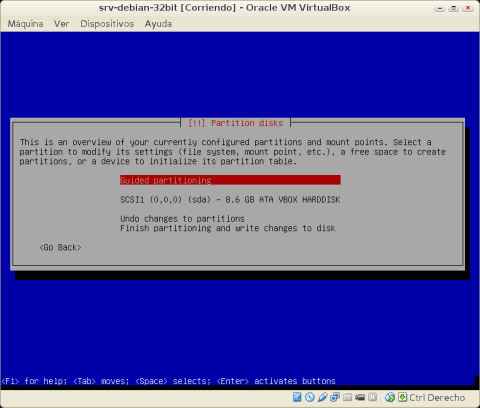
Task: Open the Máquina menu
Action: click(x=25, y=24)
